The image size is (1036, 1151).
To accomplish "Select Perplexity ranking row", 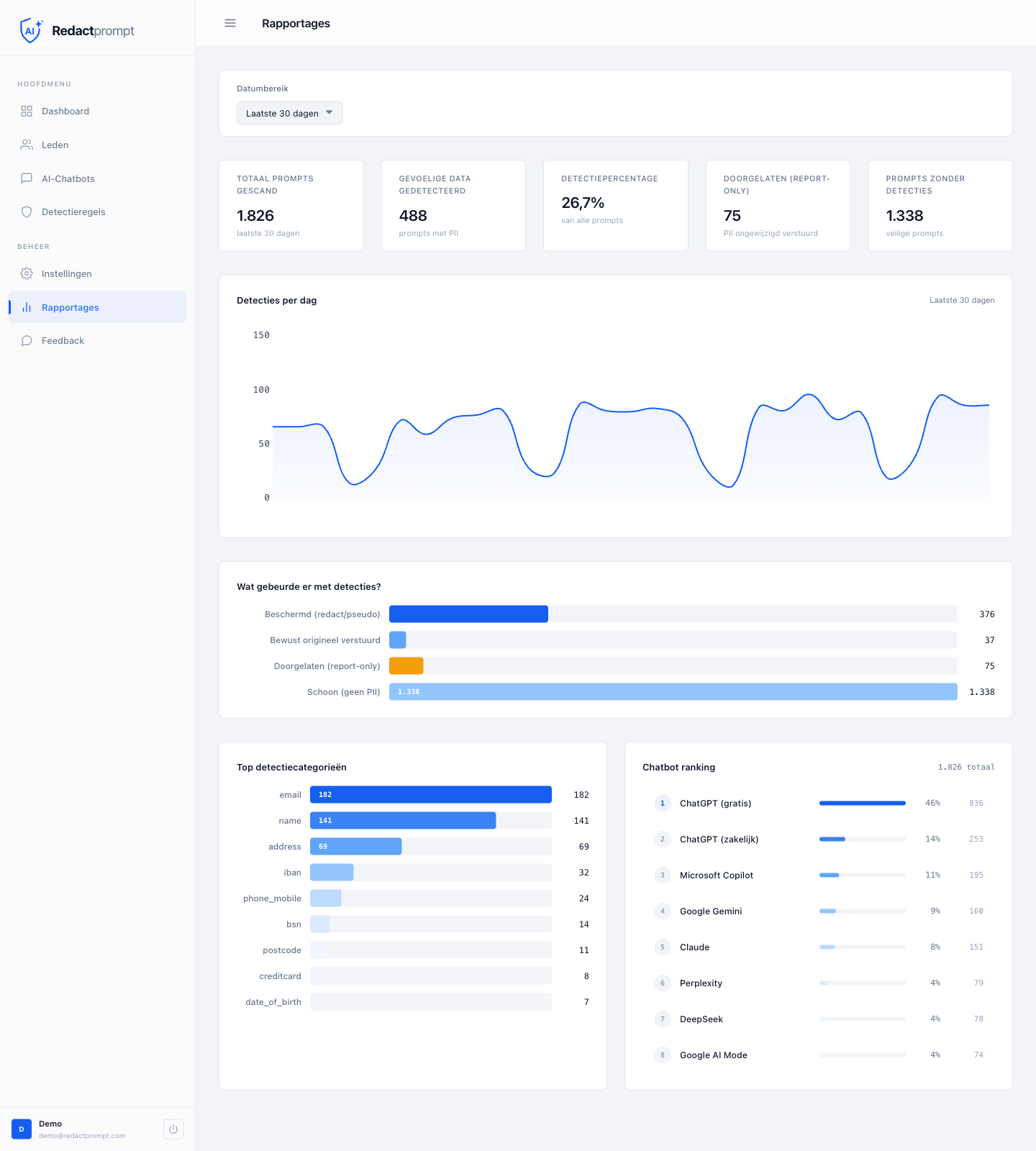I will coord(819,983).
